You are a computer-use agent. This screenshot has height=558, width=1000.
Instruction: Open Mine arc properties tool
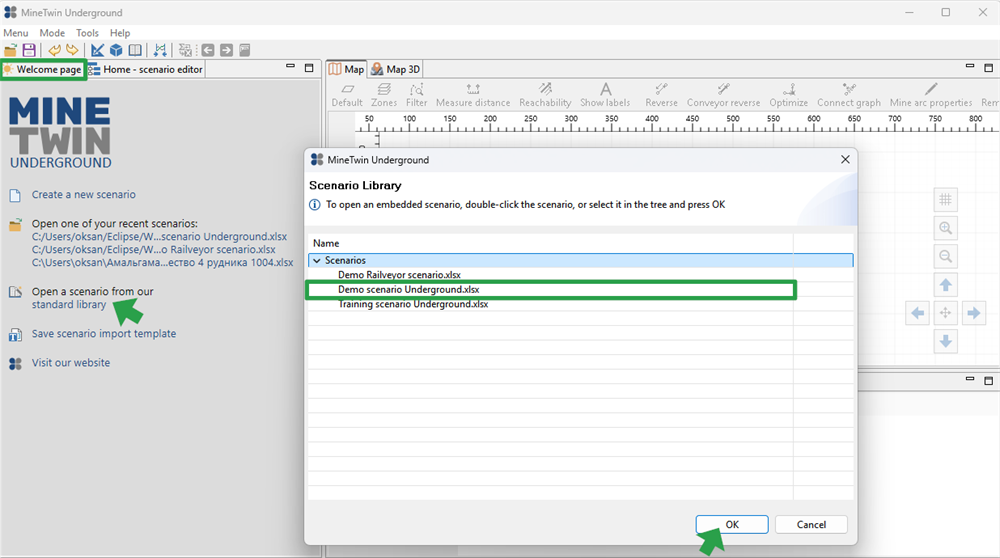931,95
